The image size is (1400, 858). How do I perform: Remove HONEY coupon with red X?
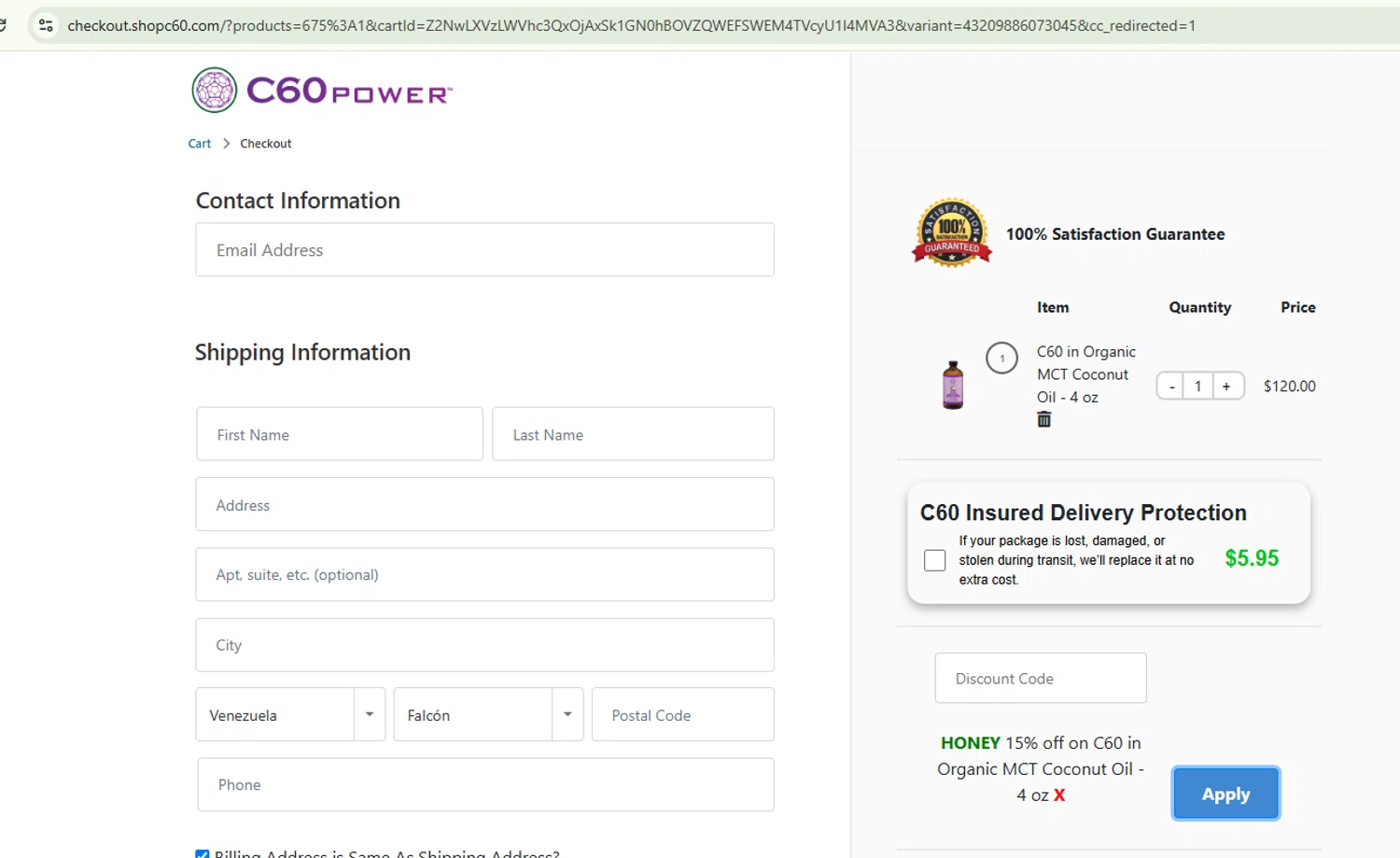1059,795
